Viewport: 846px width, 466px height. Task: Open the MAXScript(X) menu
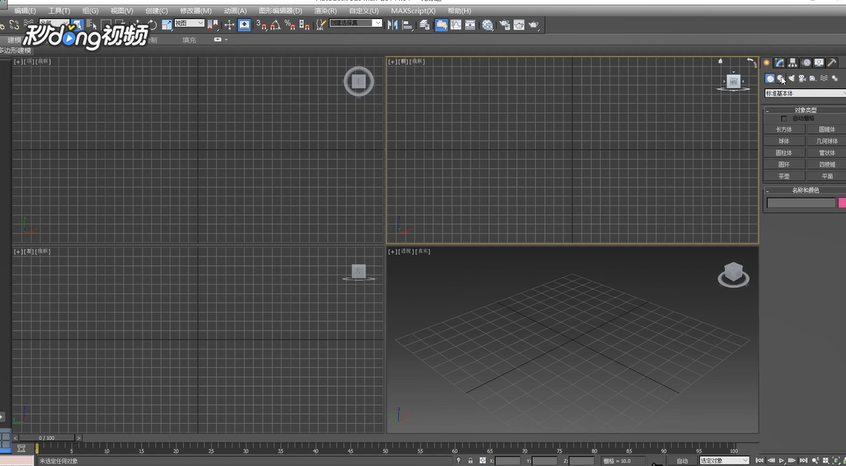pos(413,11)
